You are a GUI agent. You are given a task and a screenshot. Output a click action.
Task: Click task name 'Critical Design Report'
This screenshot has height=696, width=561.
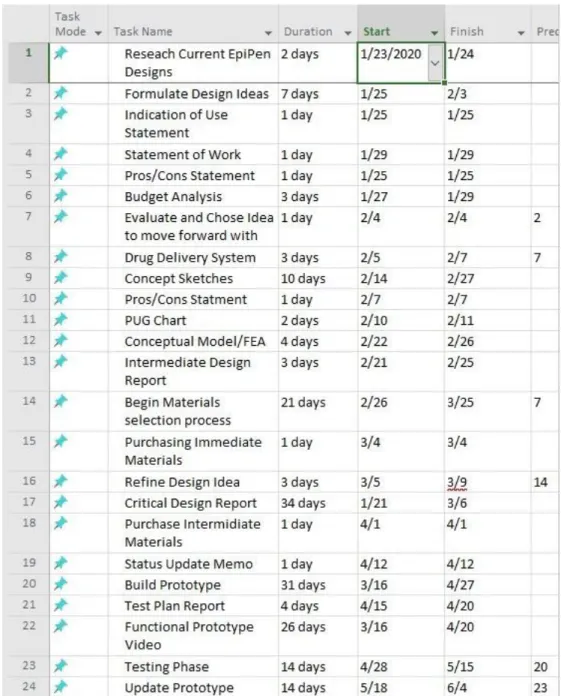pyautogui.click(x=190, y=503)
